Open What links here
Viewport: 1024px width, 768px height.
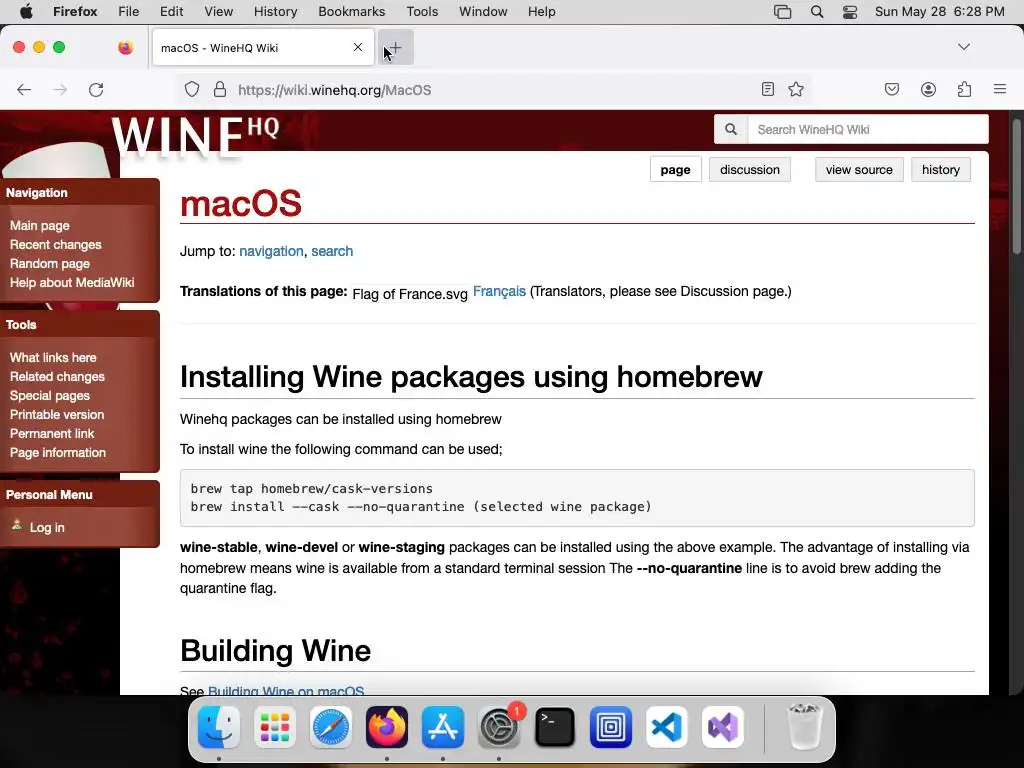(53, 357)
